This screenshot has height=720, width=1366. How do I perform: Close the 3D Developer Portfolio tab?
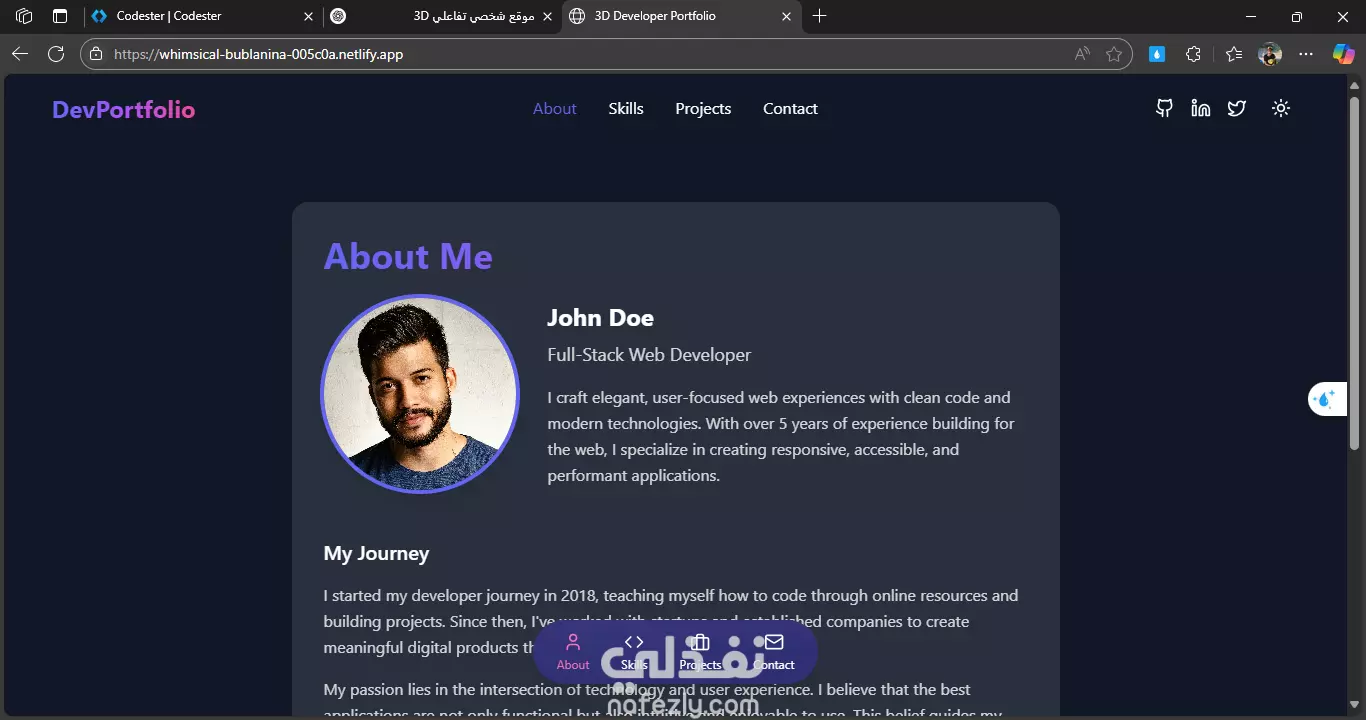click(x=786, y=16)
